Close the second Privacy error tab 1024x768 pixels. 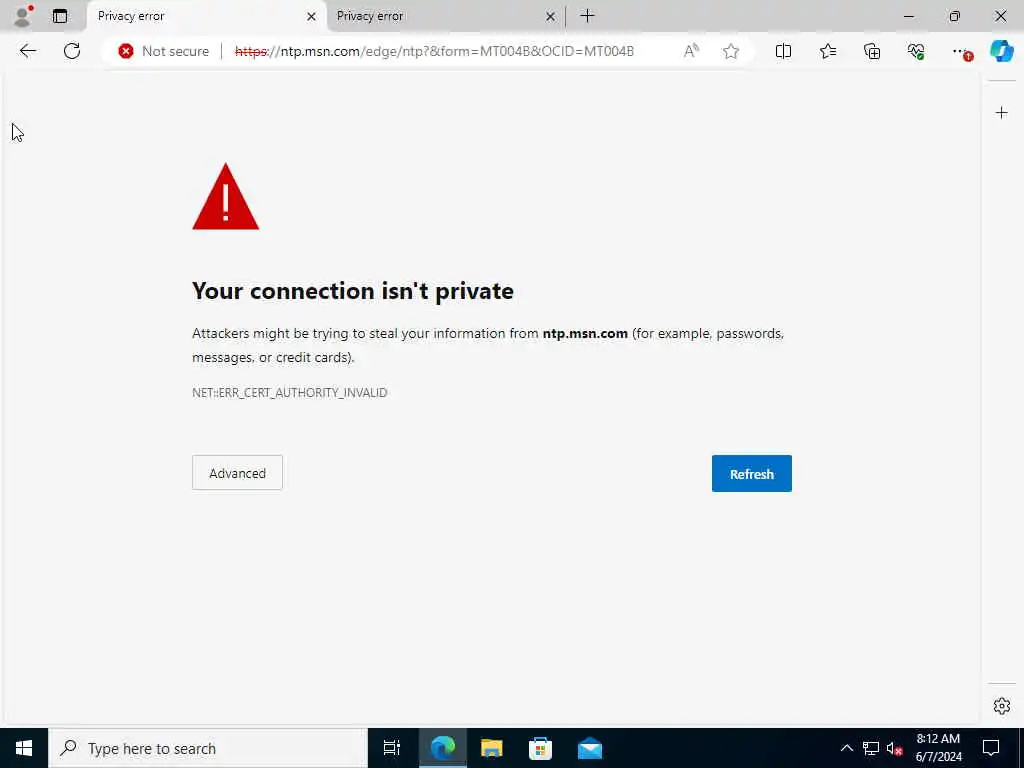[x=551, y=16]
